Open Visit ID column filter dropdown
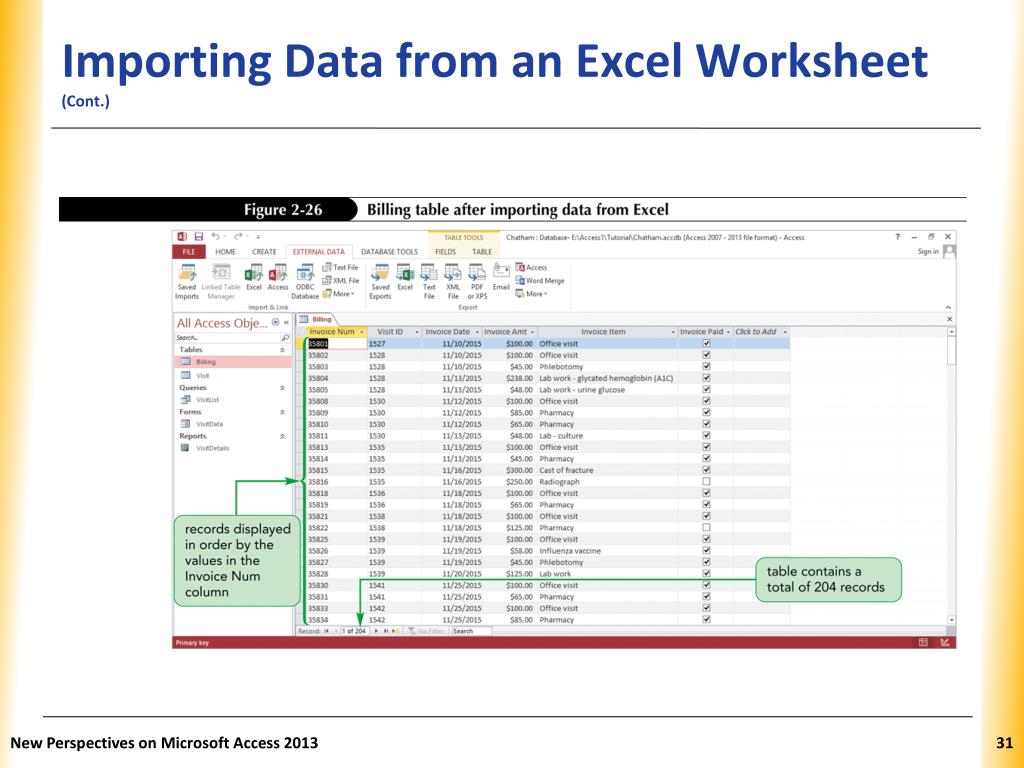Viewport: 1024px width, 768px height. pyautogui.click(x=417, y=332)
